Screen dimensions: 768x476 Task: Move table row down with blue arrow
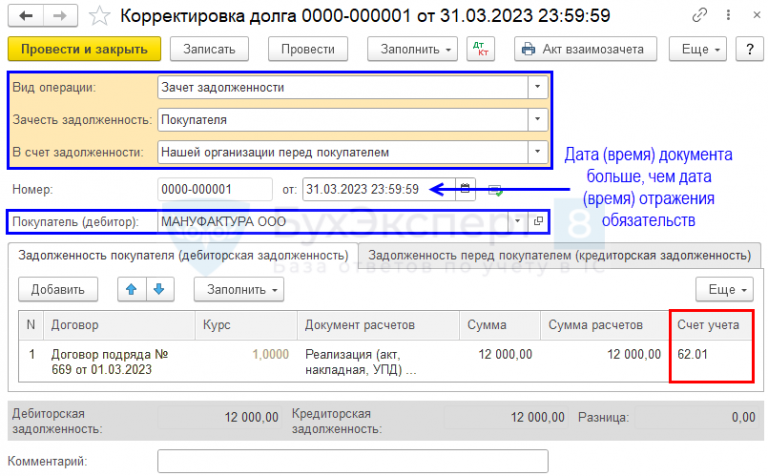(159, 289)
